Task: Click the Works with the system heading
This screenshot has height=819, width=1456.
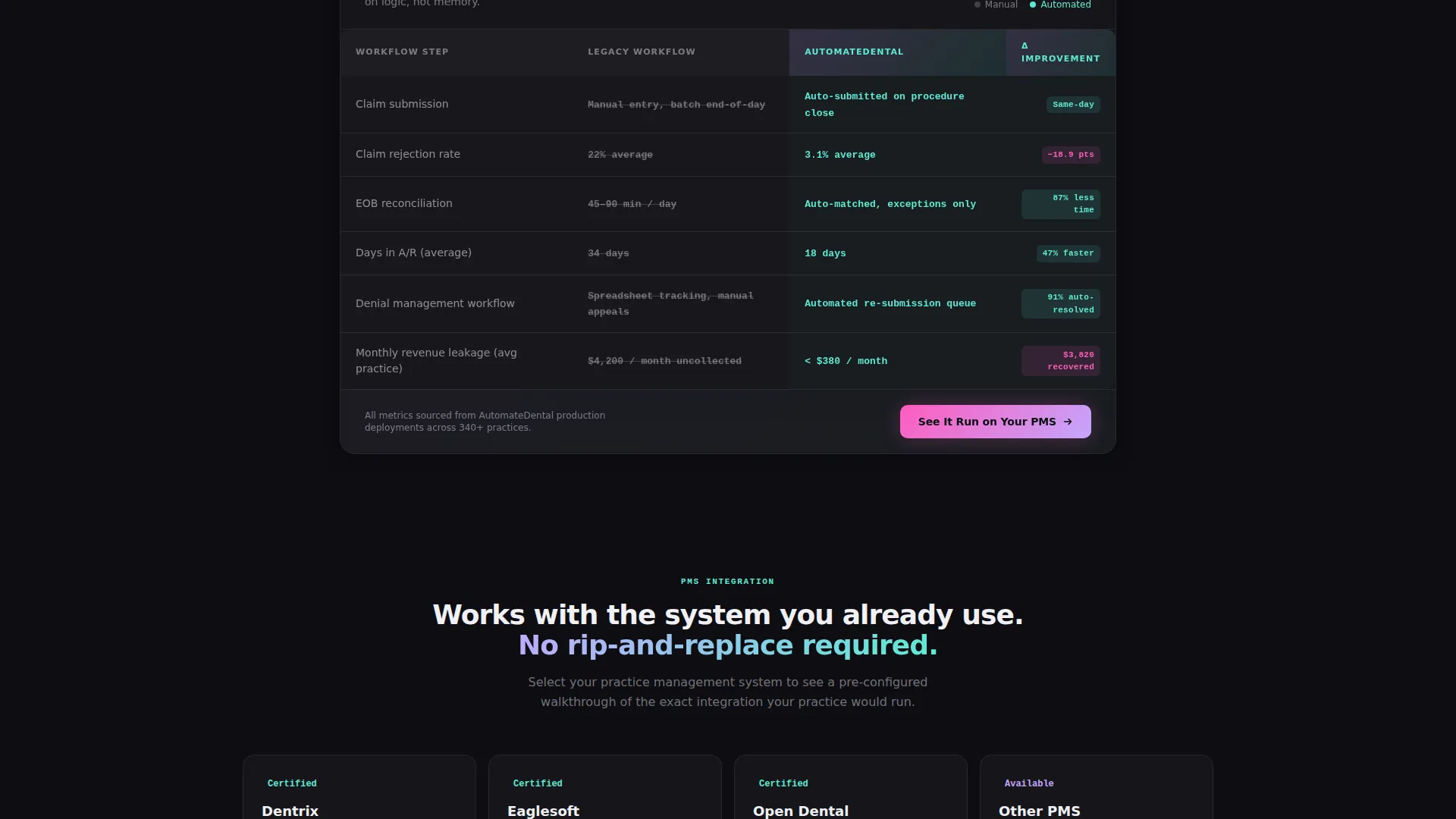Action: pyautogui.click(x=727, y=615)
